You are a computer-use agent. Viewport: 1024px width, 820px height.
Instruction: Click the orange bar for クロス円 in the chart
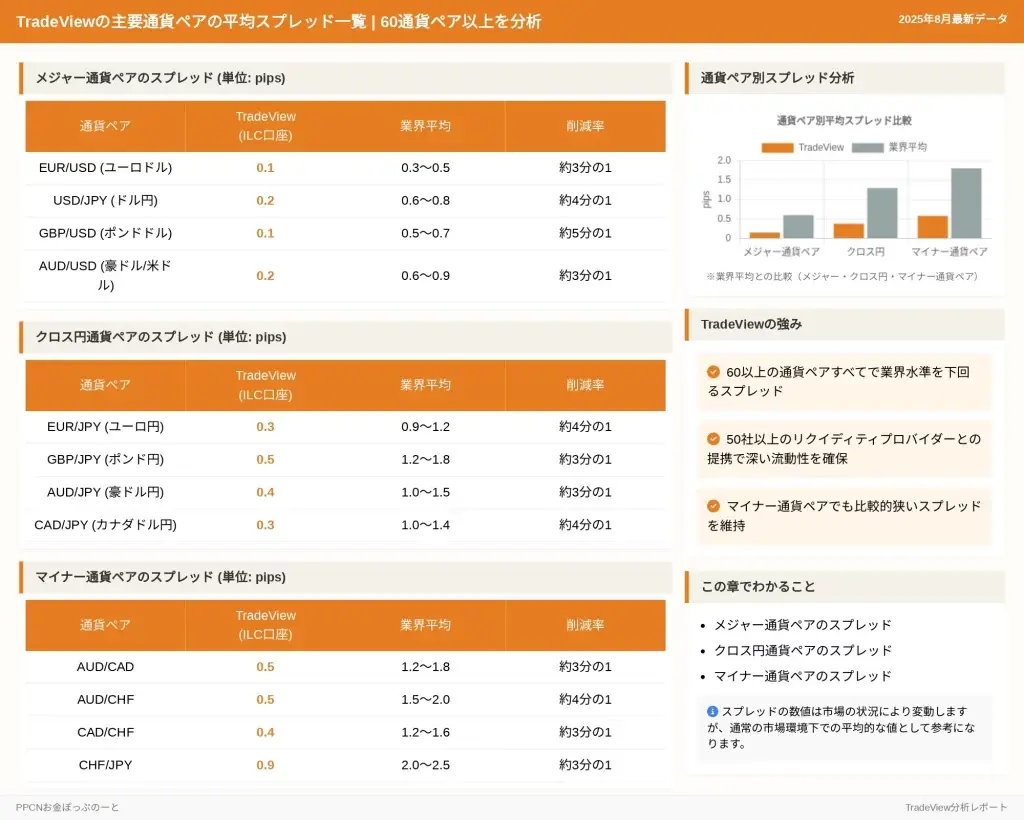point(848,230)
